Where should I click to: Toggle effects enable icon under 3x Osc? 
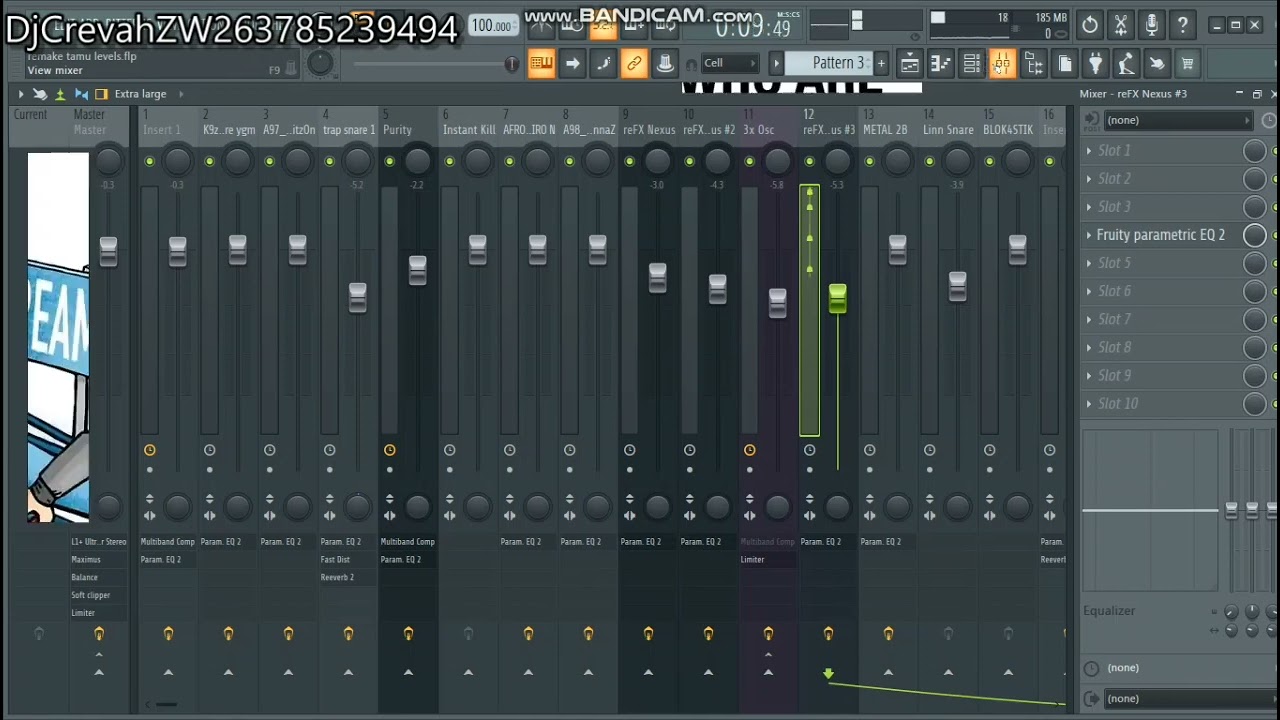pyautogui.click(x=768, y=634)
